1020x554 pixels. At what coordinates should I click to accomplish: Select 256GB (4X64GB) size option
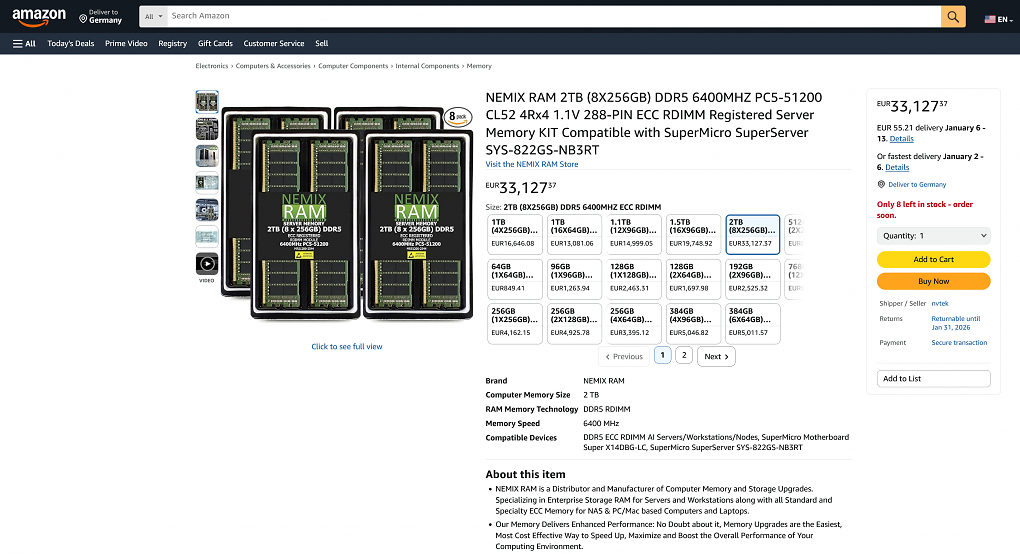[634, 323]
